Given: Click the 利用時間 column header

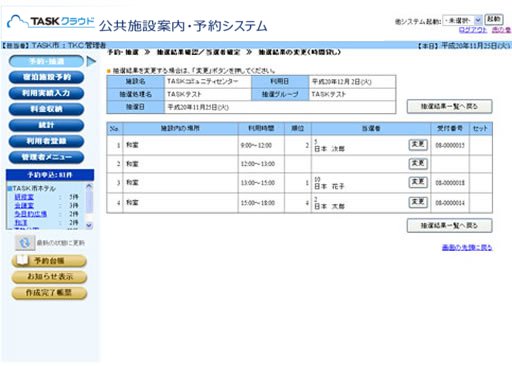Looking at the screenshot, I should click(x=261, y=128).
